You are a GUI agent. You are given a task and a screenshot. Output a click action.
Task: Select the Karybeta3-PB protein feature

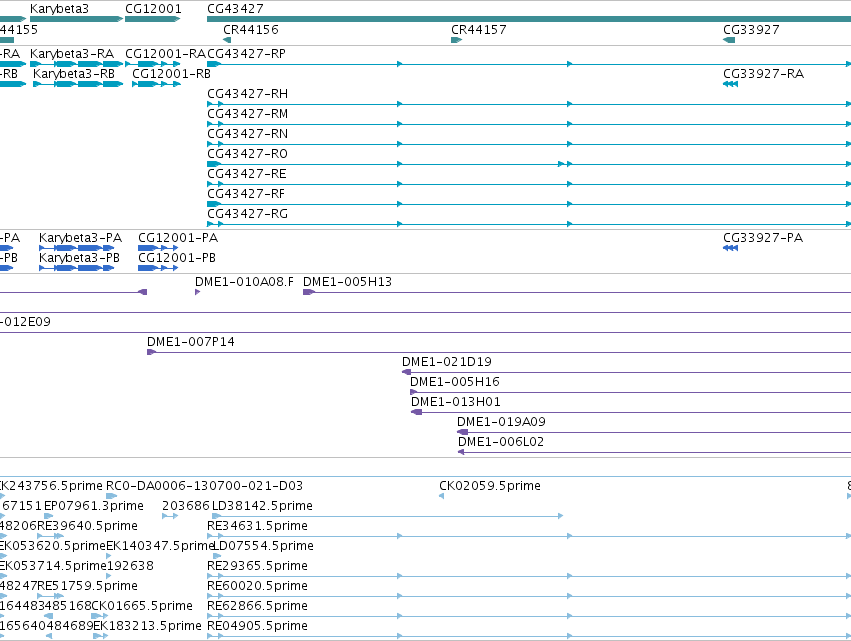coord(77,268)
